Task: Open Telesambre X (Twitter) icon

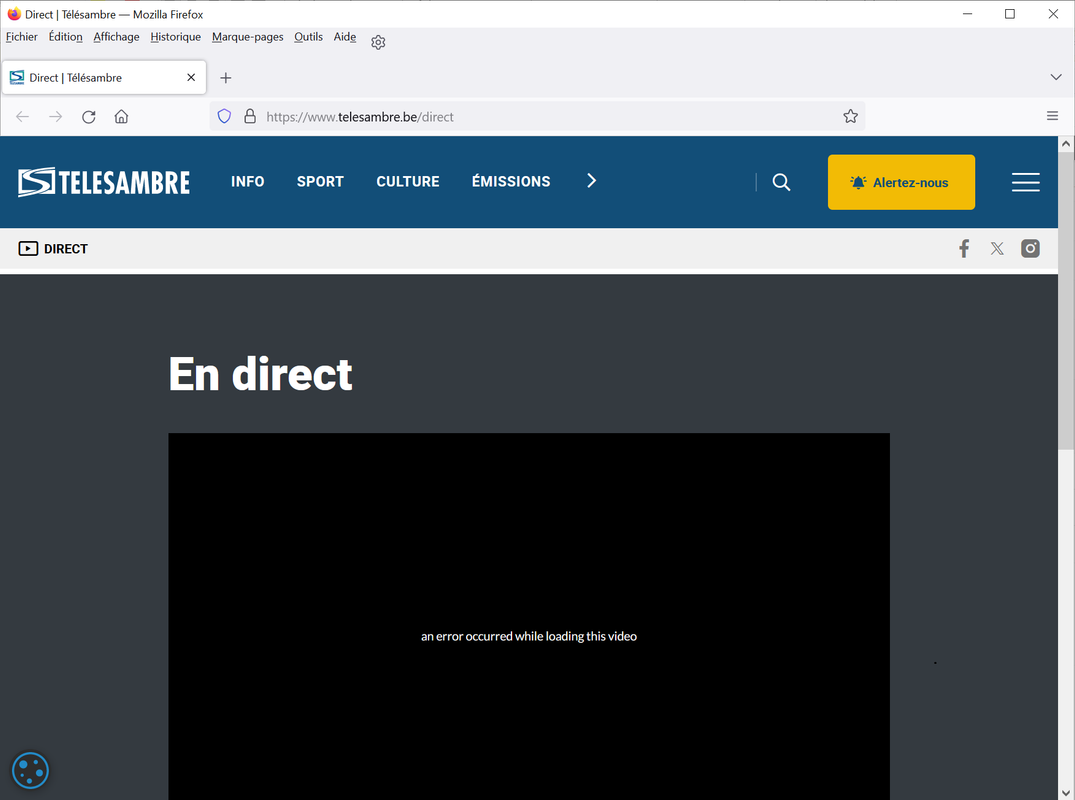Action: coord(997,248)
